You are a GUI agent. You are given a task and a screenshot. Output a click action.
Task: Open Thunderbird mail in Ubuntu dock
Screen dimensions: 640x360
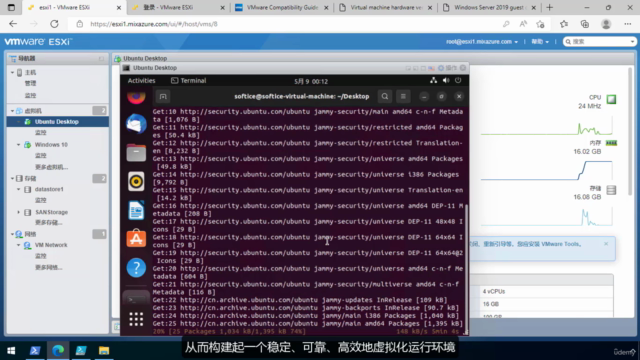136,124
